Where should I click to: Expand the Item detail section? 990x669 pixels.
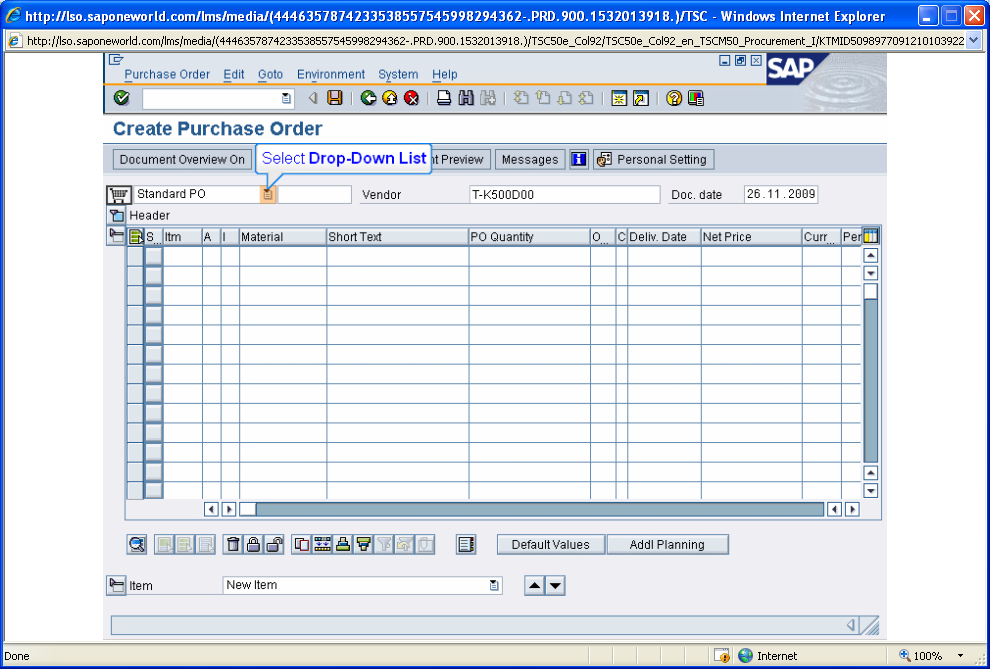coord(116,585)
